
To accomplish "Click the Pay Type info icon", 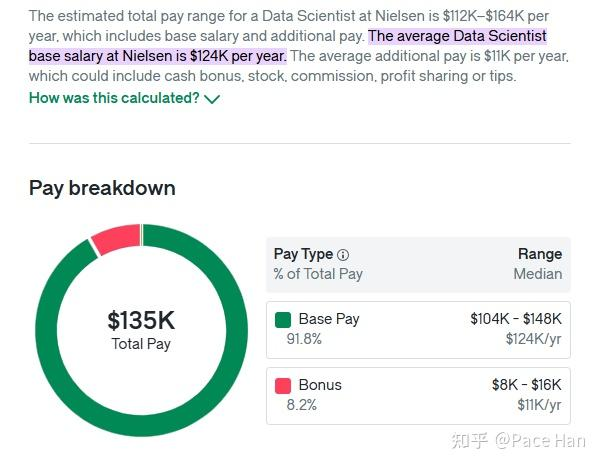I will point(343,255).
